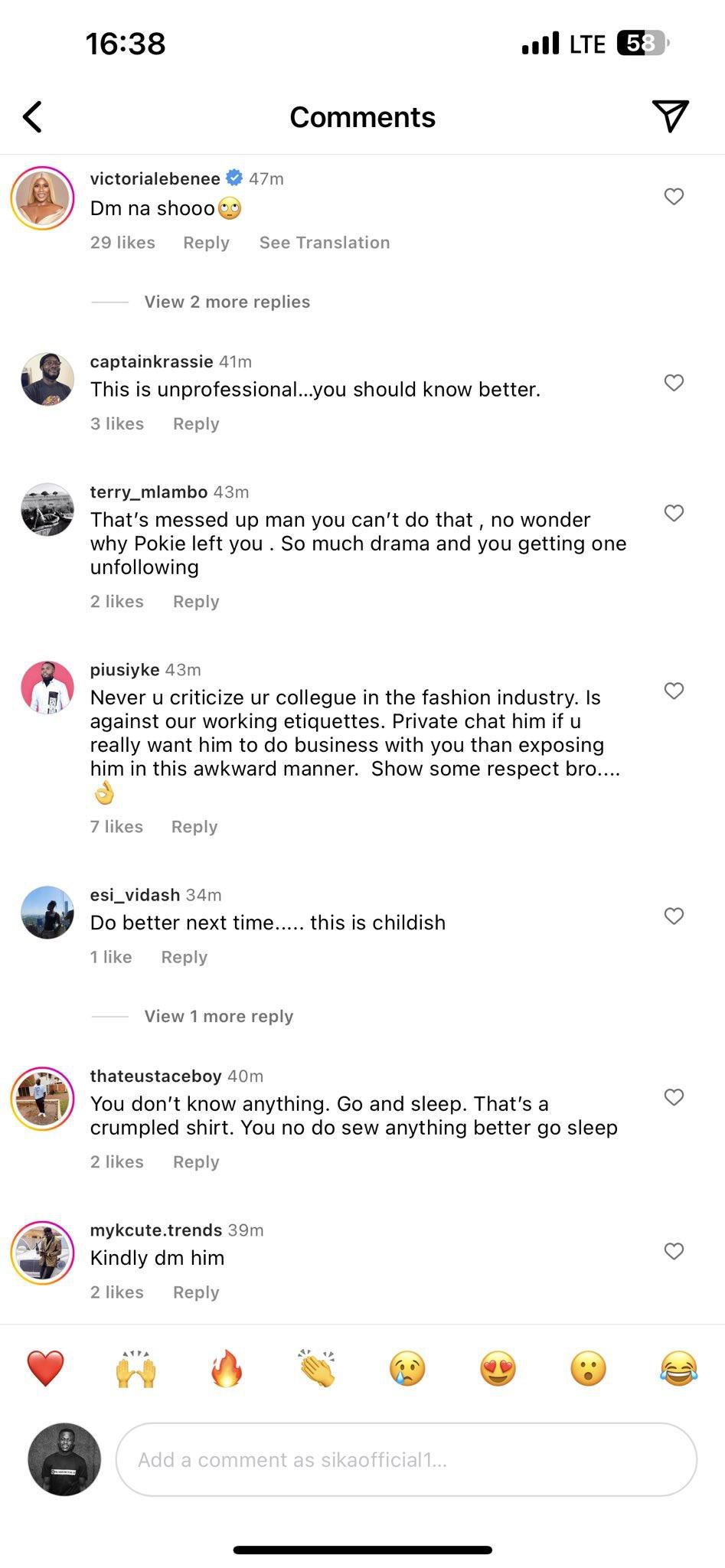Viewport: 725px width, 1568px height.
Task: Like mykcute.trends' comment with the heart
Action: (x=674, y=1252)
